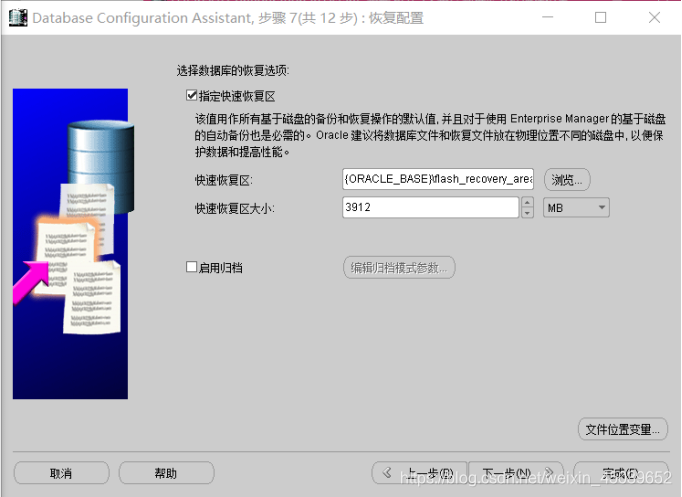
Task: Click the 快速恢复区 path input field
Action: 438,179
